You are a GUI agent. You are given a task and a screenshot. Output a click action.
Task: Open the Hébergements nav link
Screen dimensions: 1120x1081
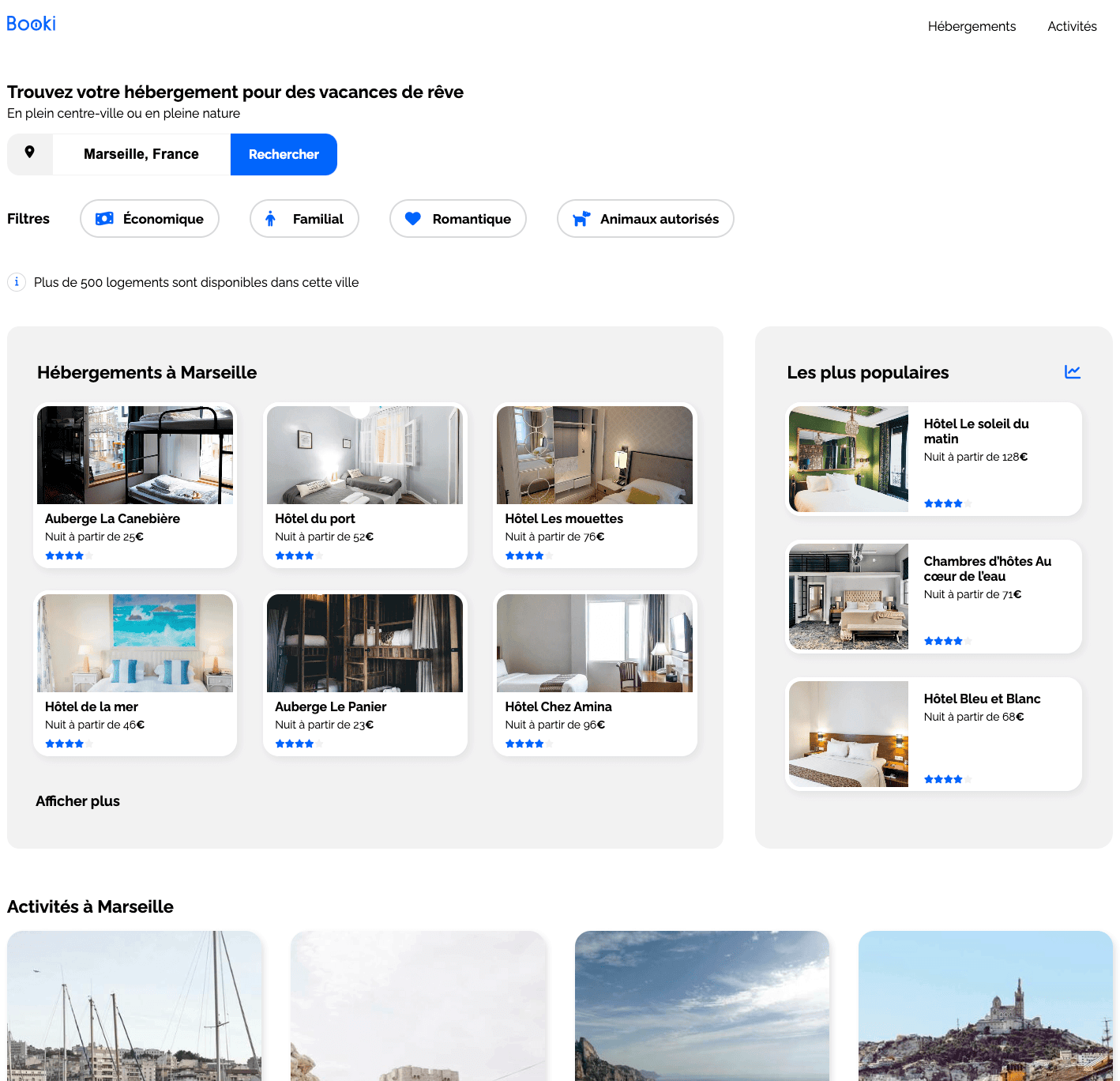(972, 26)
